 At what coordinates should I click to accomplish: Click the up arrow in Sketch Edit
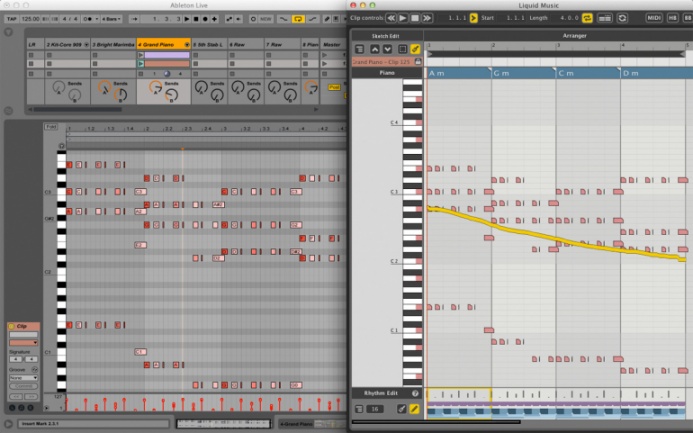coord(375,49)
